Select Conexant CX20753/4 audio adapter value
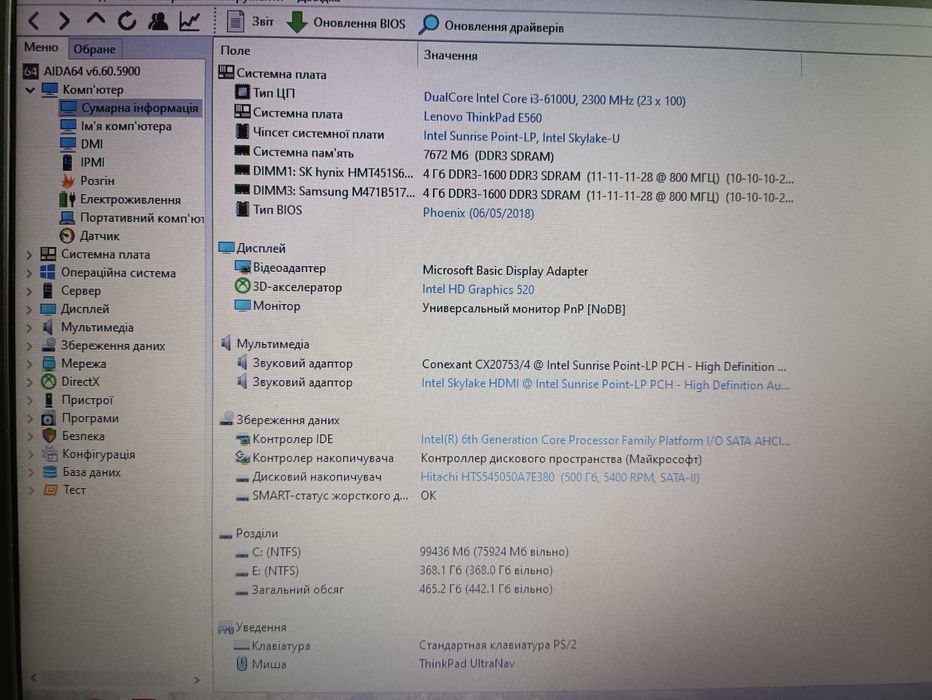 pyautogui.click(x=604, y=365)
